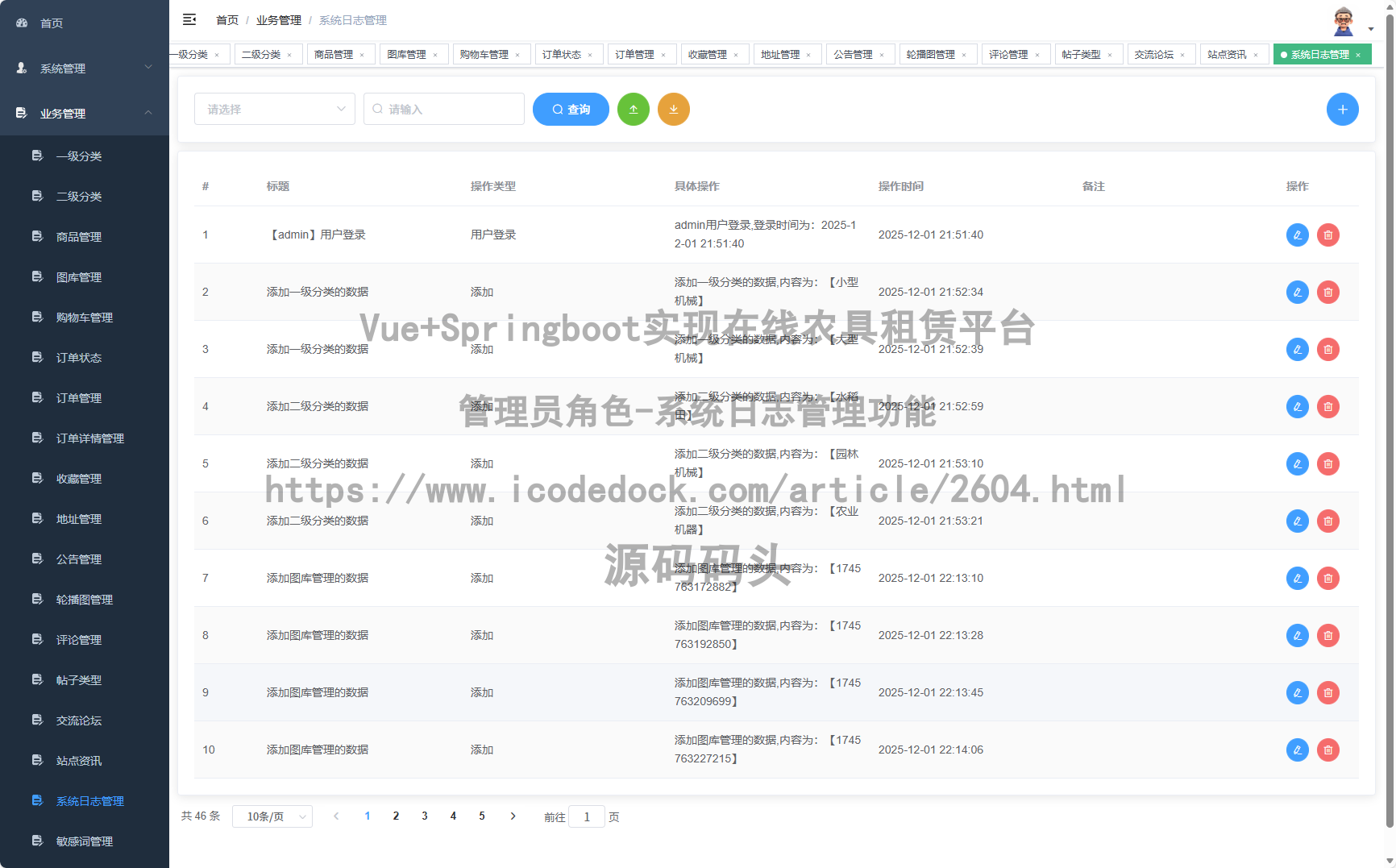This screenshot has height=868, width=1396.
Task: Switch to the 订单管理 tab
Action: [x=636, y=54]
